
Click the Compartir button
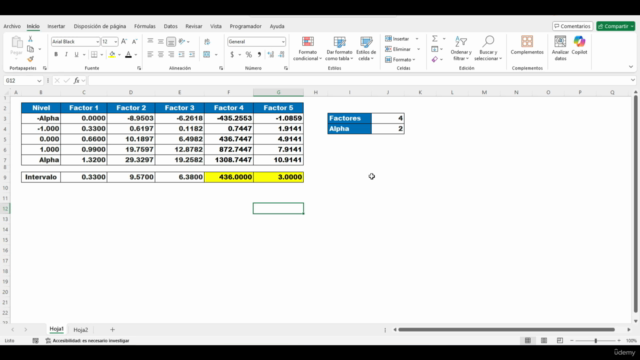616,26
